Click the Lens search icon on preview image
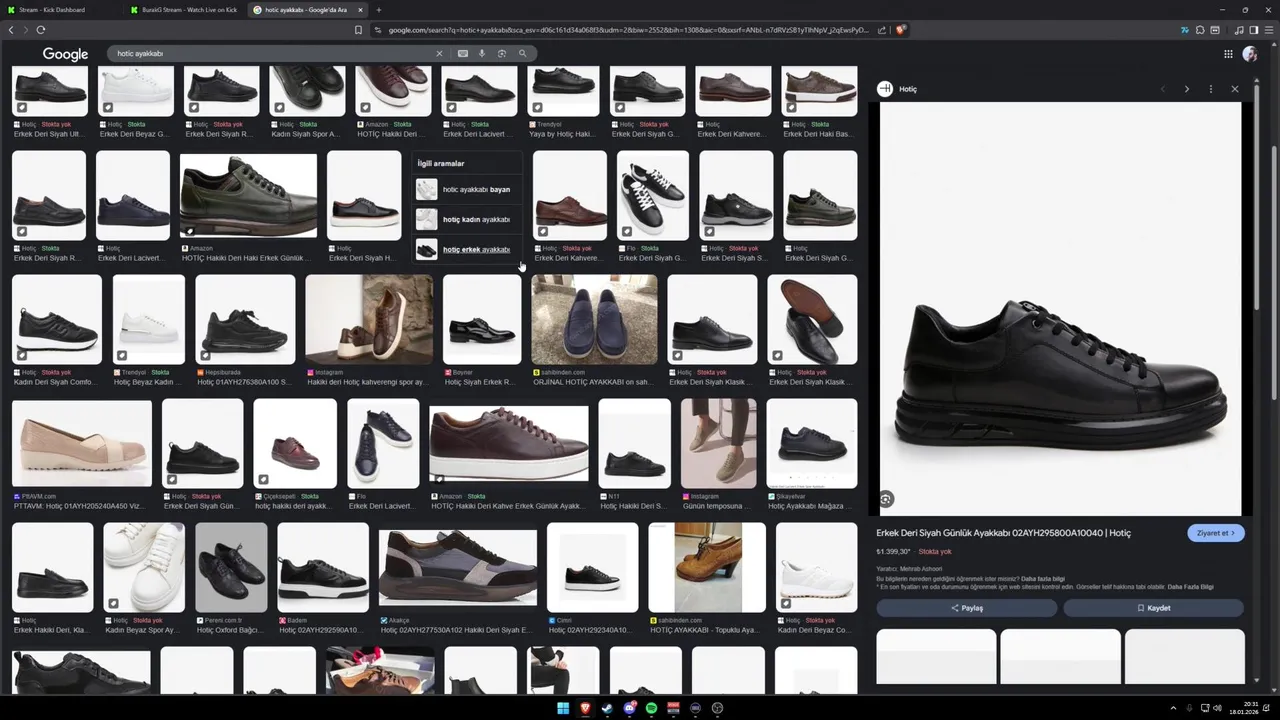Viewport: 1280px width, 720px height. coord(886,499)
